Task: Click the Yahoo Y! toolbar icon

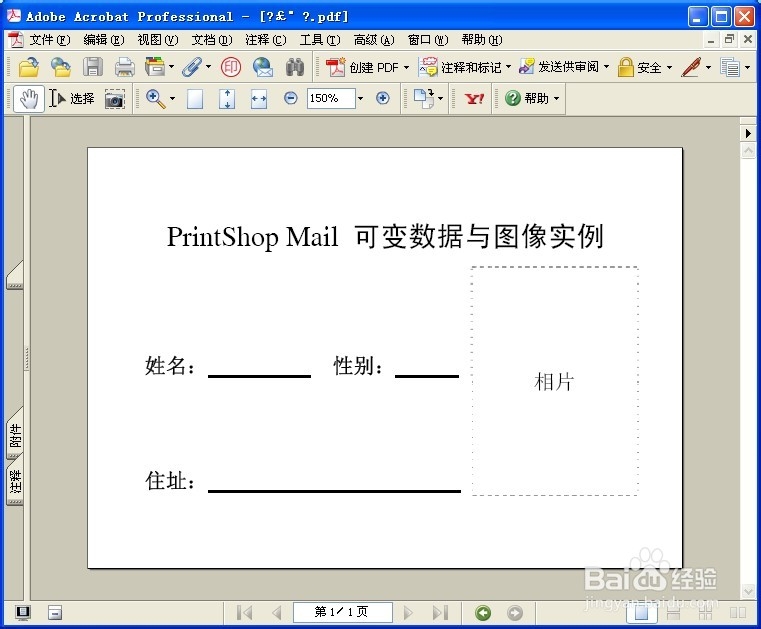Action: click(x=474, y=99)
